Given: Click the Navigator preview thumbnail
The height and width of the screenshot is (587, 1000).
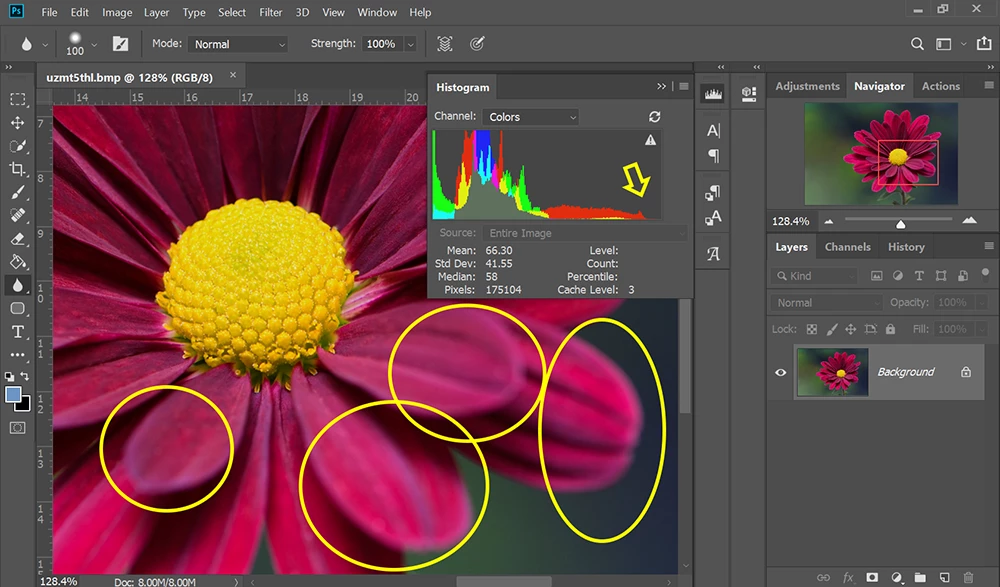Looking at the screenshot, I should tap(881, 154).
